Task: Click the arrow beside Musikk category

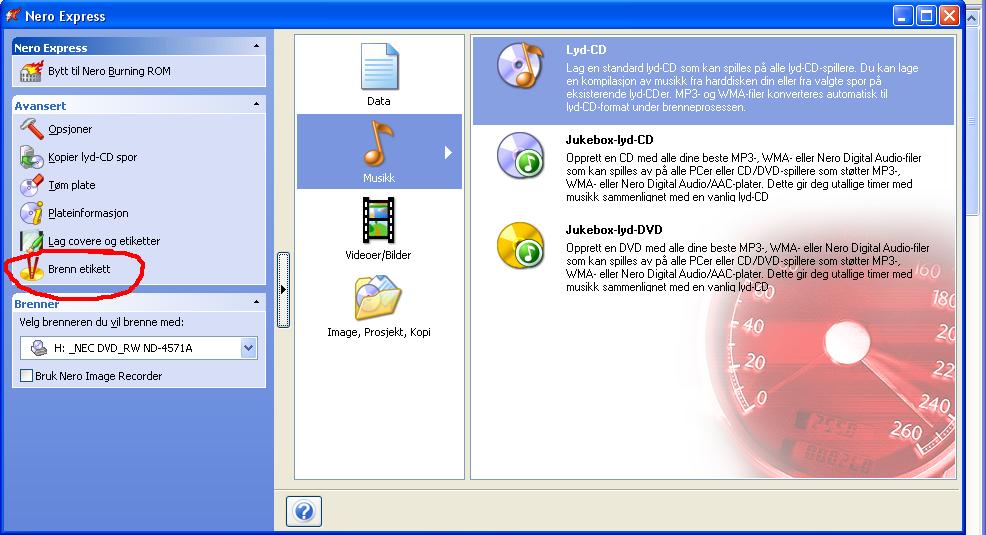Action: click(448, 152)
